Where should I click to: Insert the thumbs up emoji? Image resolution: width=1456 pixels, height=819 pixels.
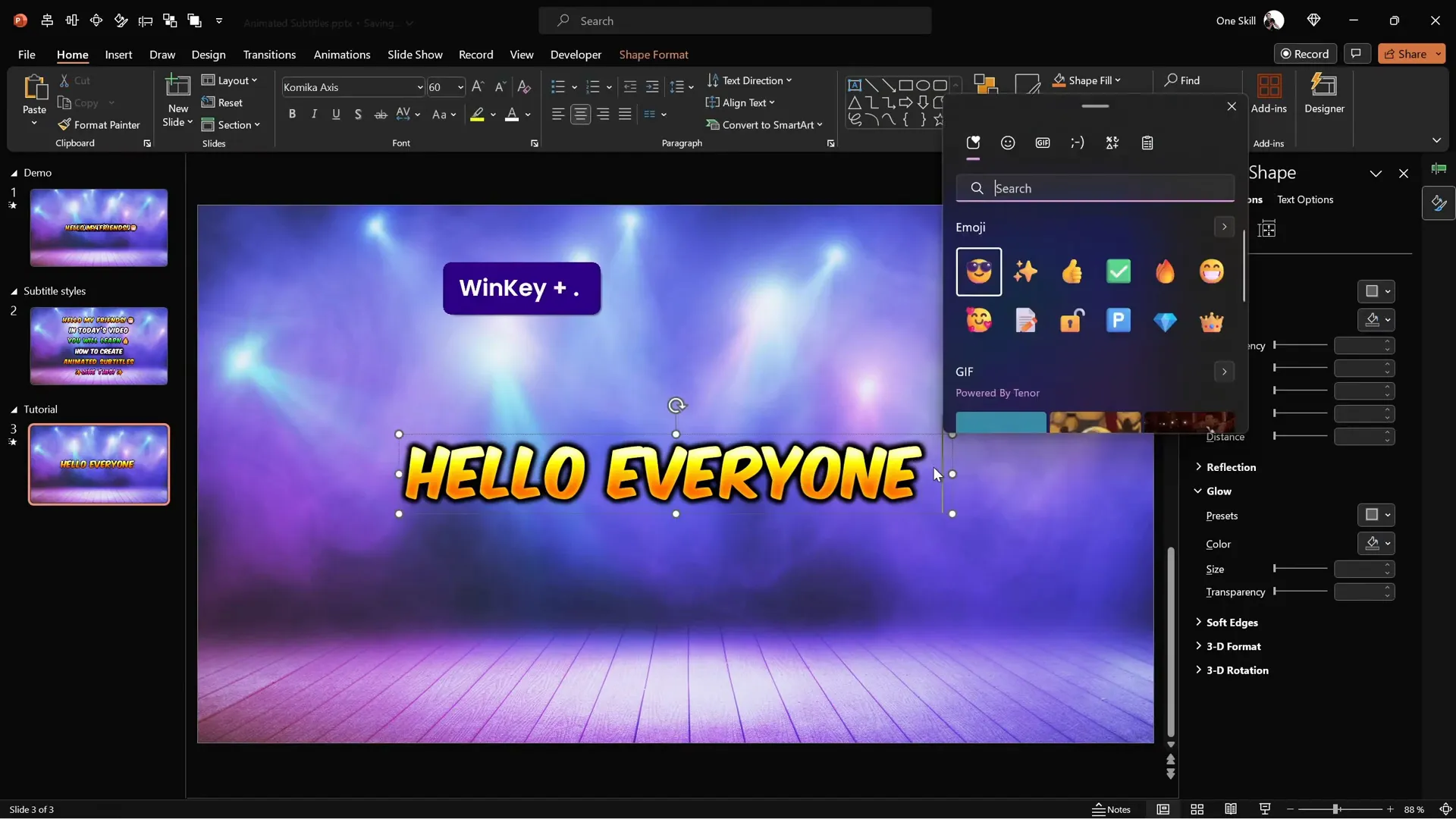(1072, 271)
